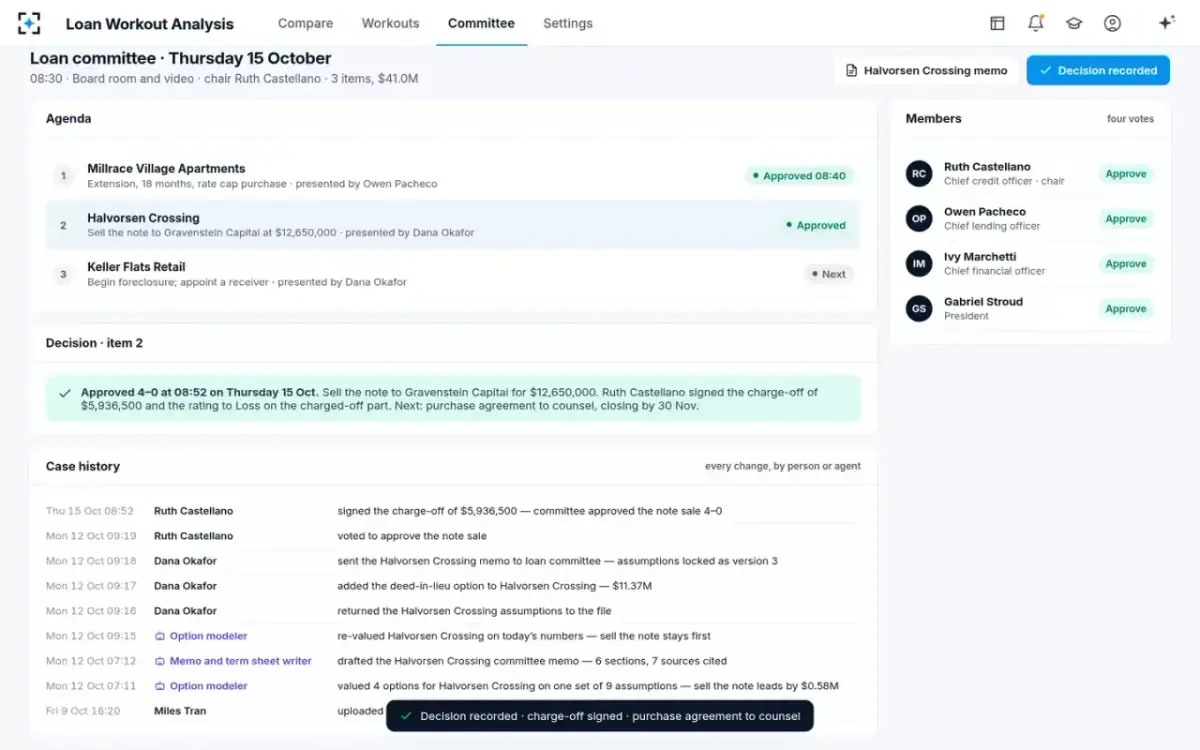Image resolution: width=1200 pixels, height=750 pixels.
Task: Click the Approved 4–0 decision banner
Action: [453, 399]
